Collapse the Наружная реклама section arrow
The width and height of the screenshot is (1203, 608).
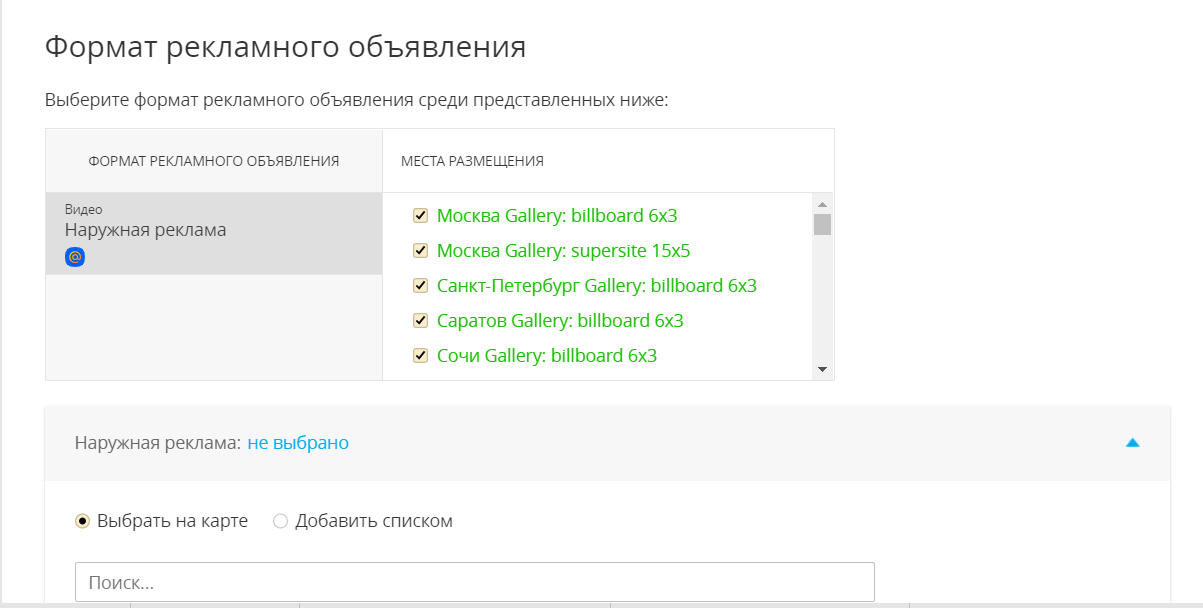pos(1132,442)
